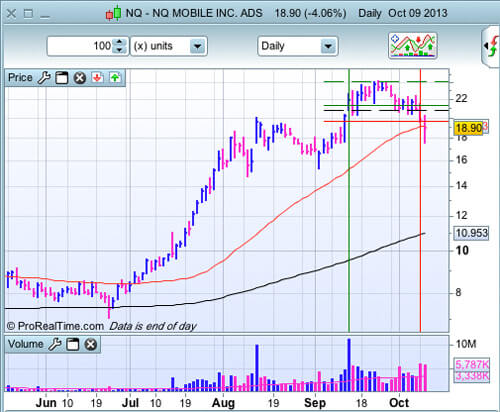The width and height of the screenshot is (500, 412).
Task: Move Price panel up with green arrow
Action: point(115,78)
